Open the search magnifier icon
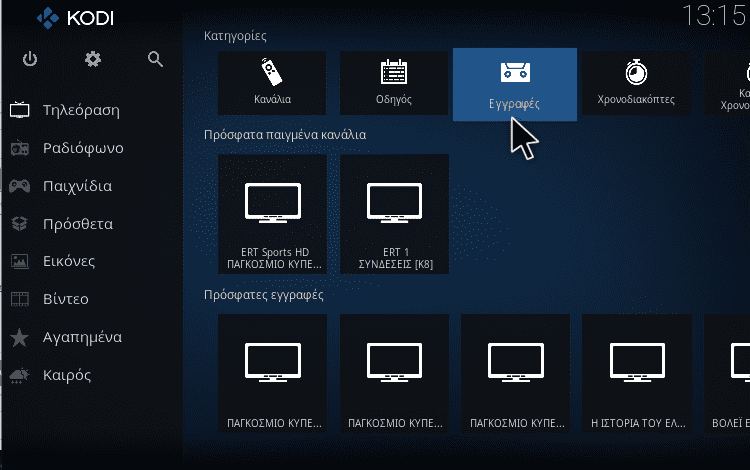Viewport: 750px width, 470px height. point(155,59)
